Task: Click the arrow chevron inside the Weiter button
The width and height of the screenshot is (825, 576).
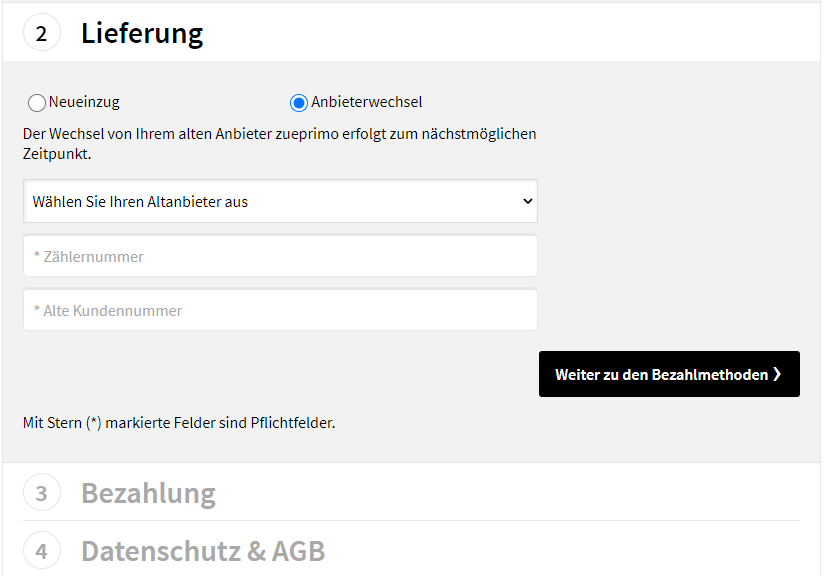Action: coord(777,374)
